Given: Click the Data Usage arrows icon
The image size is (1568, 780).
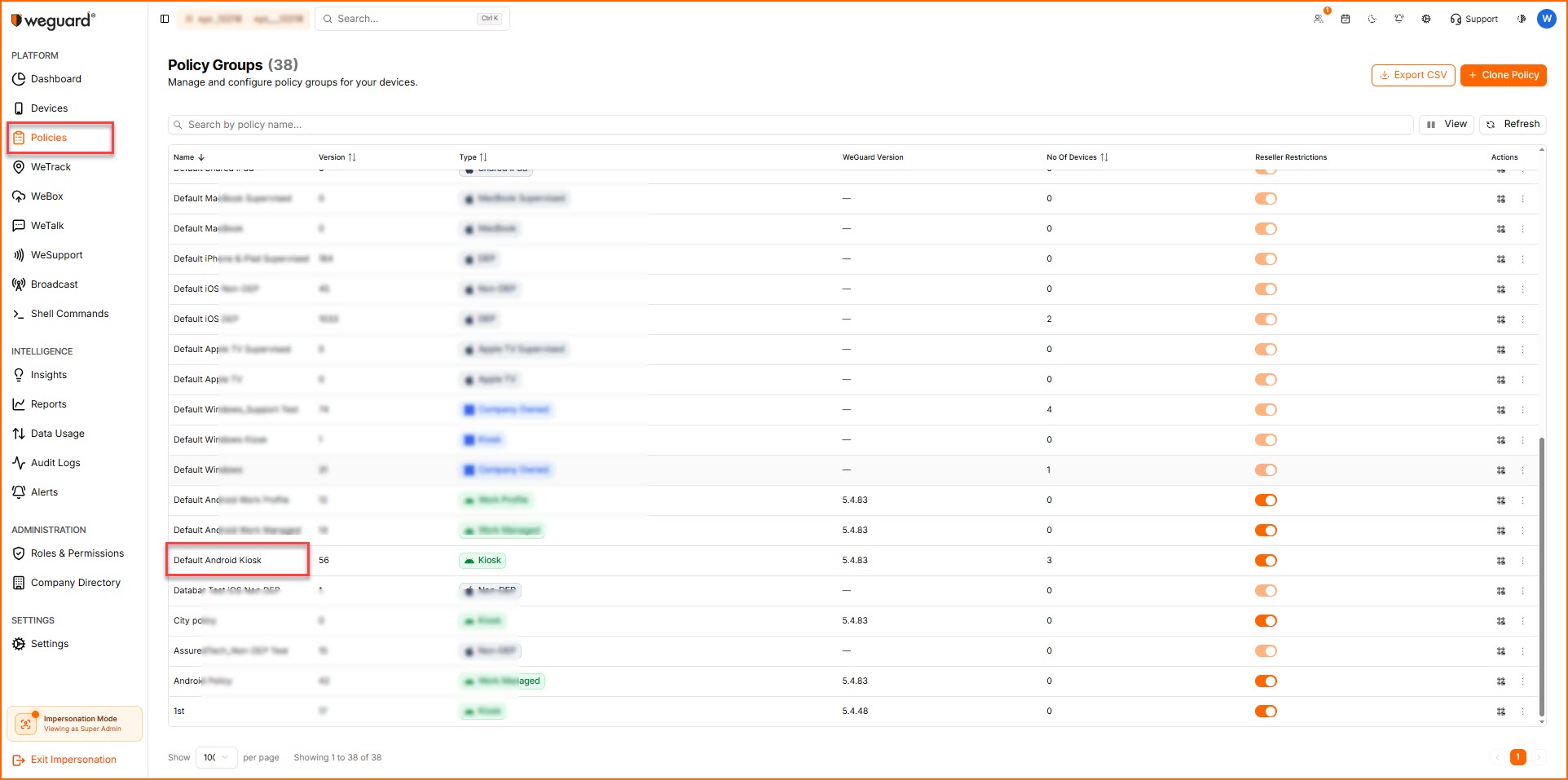Looking at the screenshot, I should pyautogui.click(x=19, y=434).
